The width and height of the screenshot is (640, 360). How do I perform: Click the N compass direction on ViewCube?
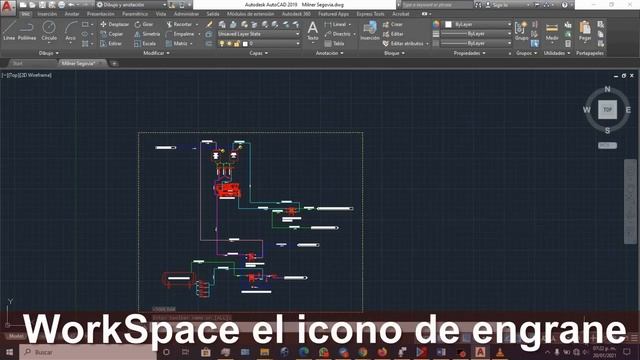tap(607, 89)
